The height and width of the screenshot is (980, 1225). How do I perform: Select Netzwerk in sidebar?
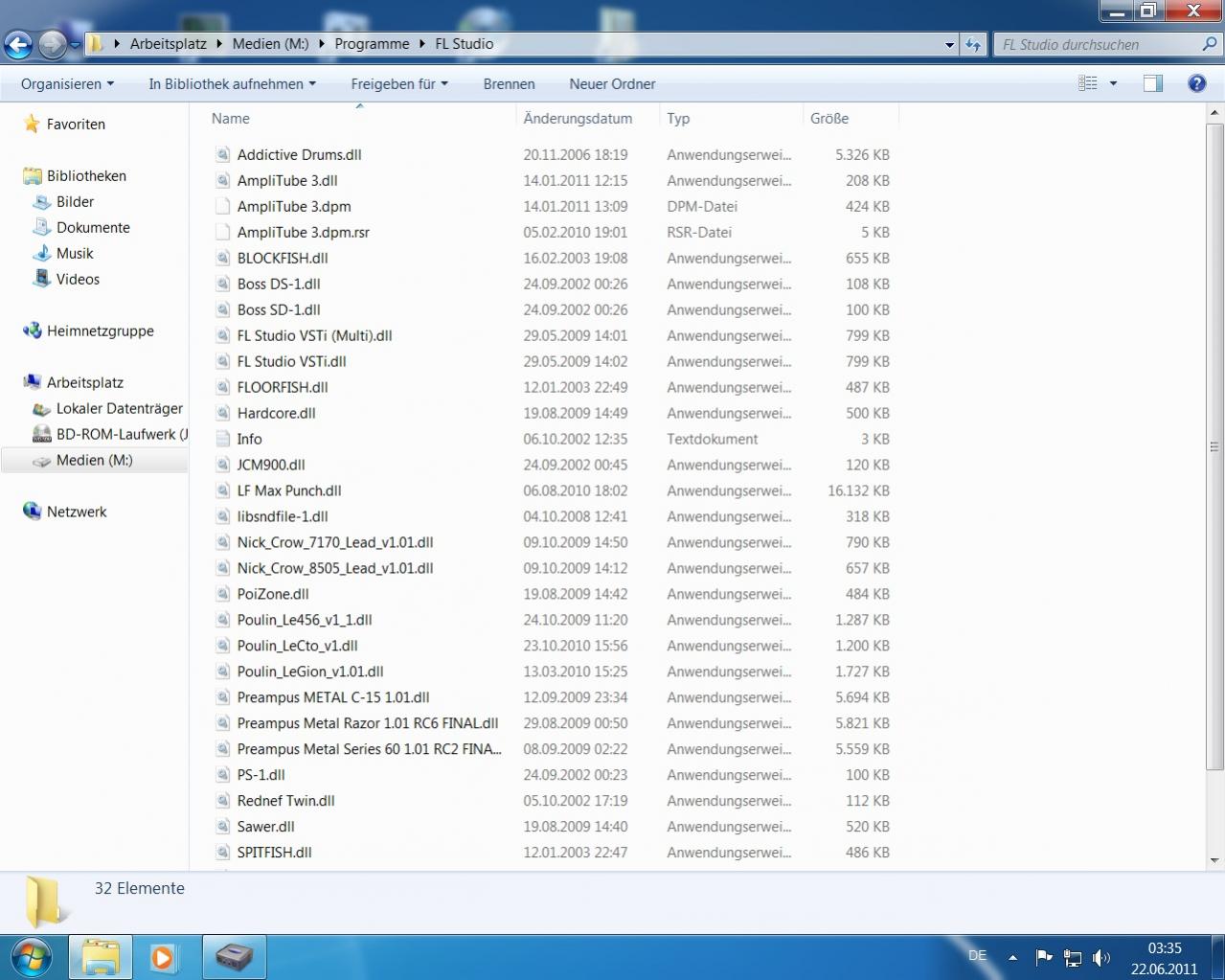77,512
